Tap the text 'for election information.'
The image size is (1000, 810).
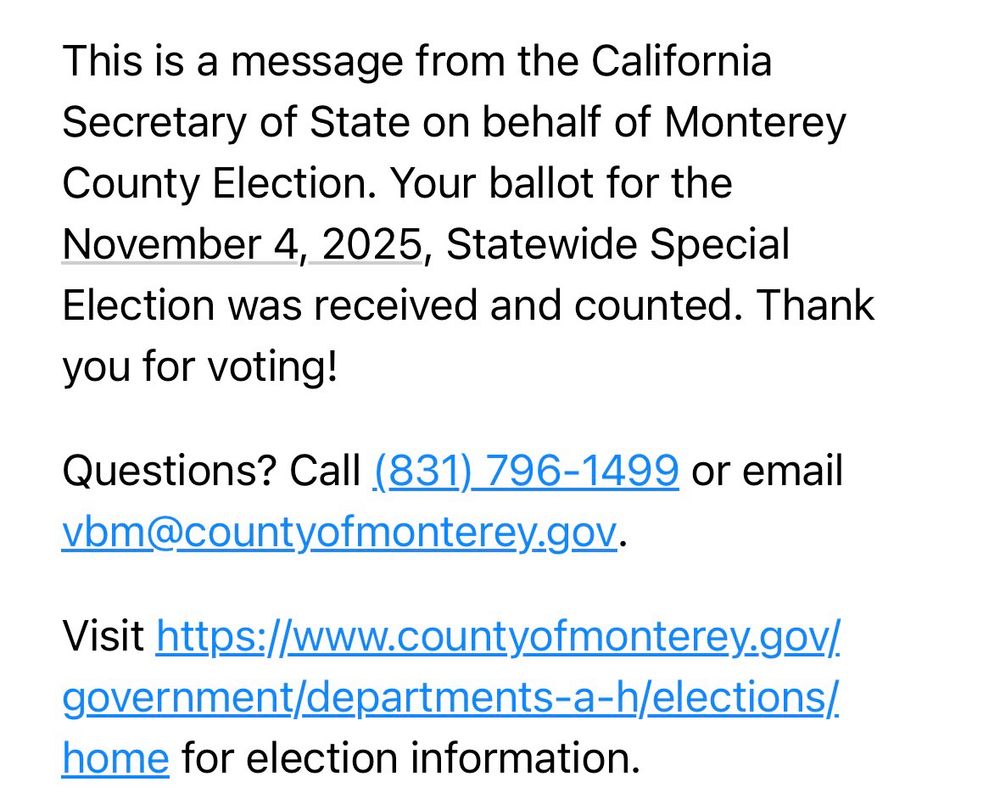point(411,758)
